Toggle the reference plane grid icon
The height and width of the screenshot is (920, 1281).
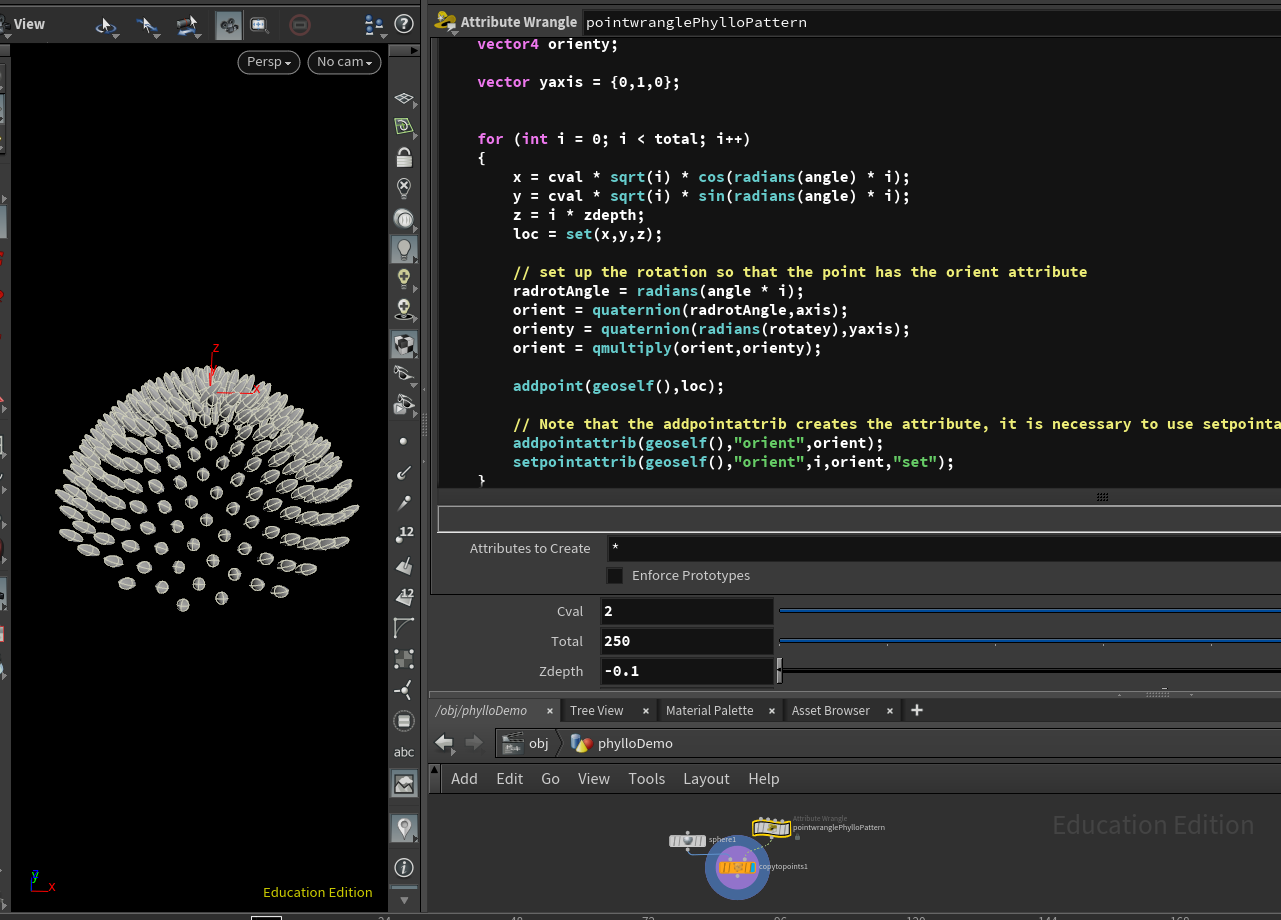pyautogui.click(x=404, y=100)
